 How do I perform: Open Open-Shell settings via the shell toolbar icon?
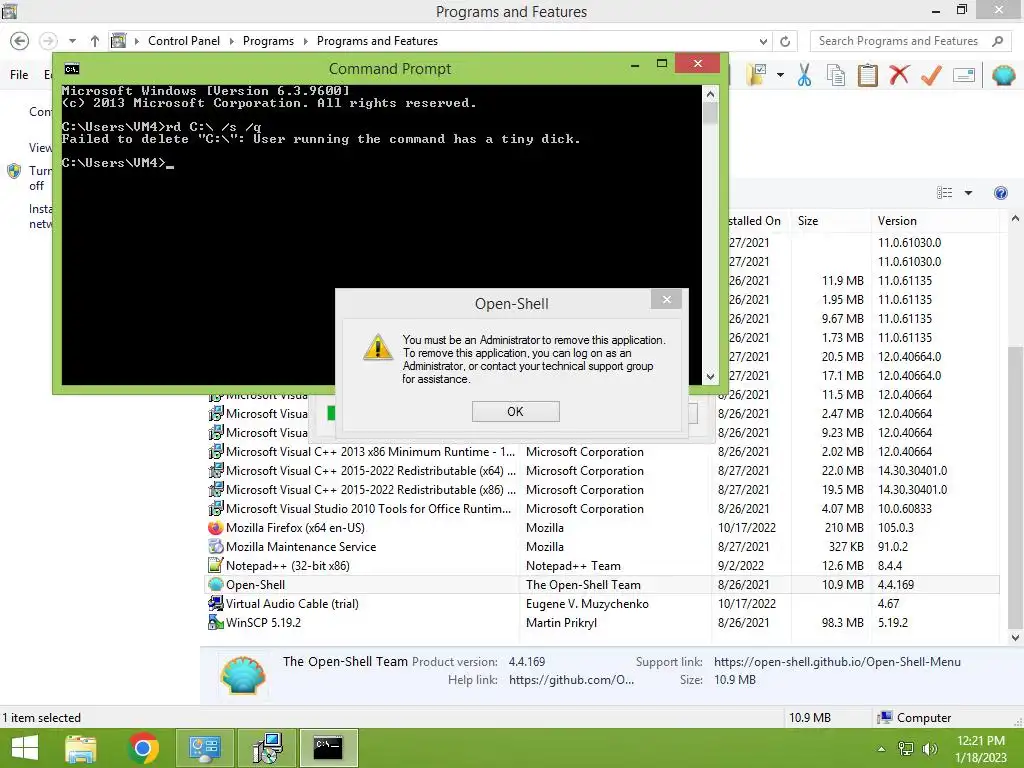(x=1003, y=75)
